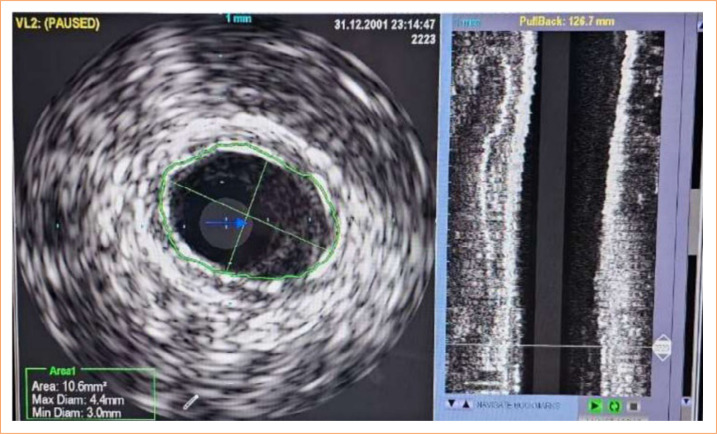The image size is (717, 434).
Task: Select the pencil edit icon near Area1 box
Action: [190, 402]
